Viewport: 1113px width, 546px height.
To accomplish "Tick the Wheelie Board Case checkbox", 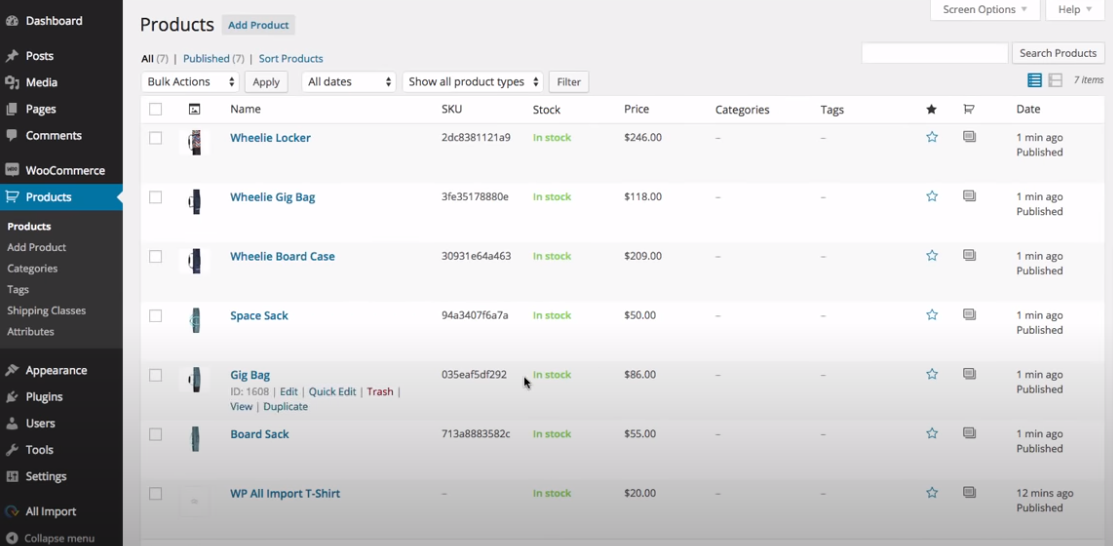I will tap(155, 256).
